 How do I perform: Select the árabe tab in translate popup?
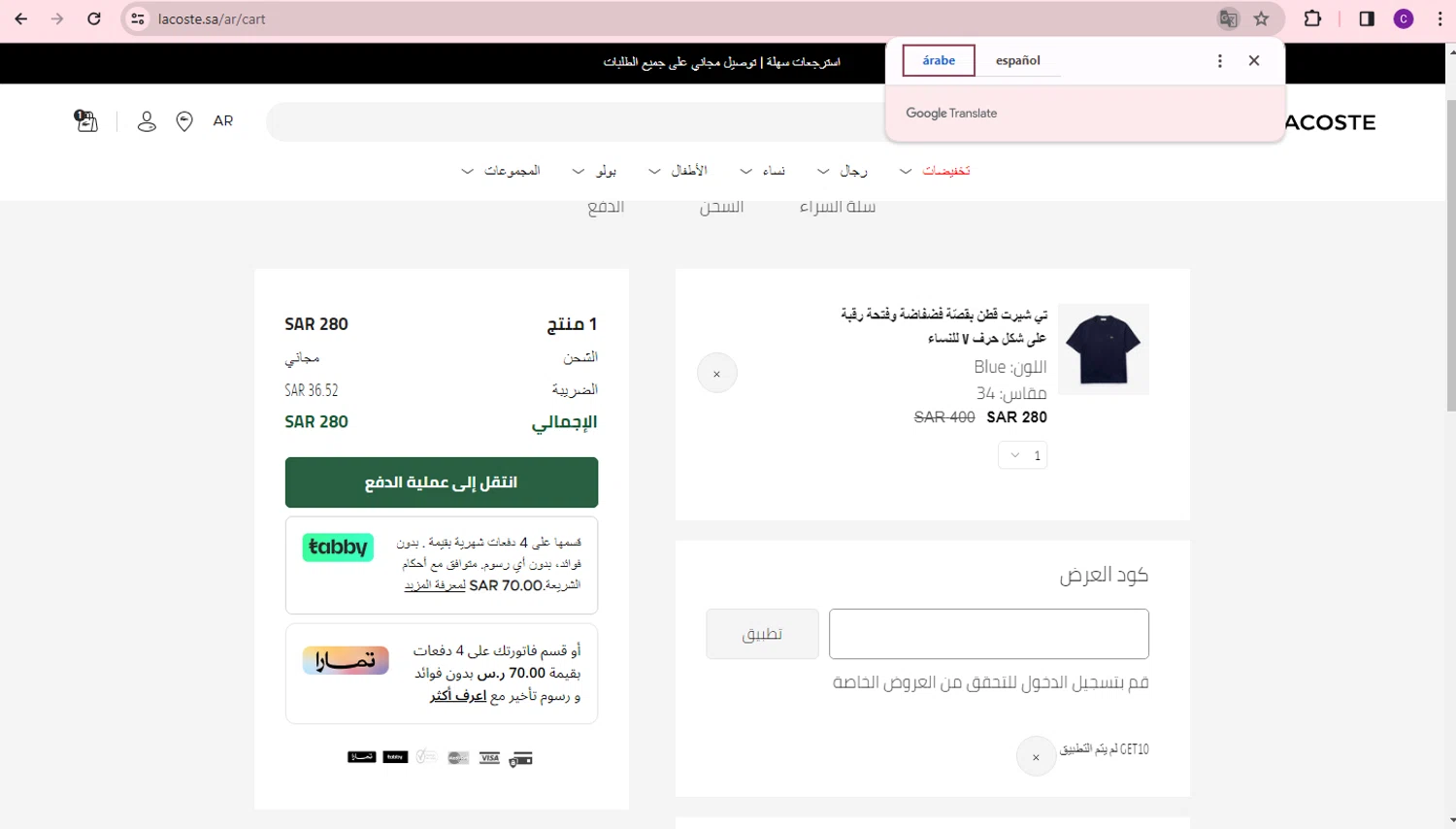pos(939,60)
